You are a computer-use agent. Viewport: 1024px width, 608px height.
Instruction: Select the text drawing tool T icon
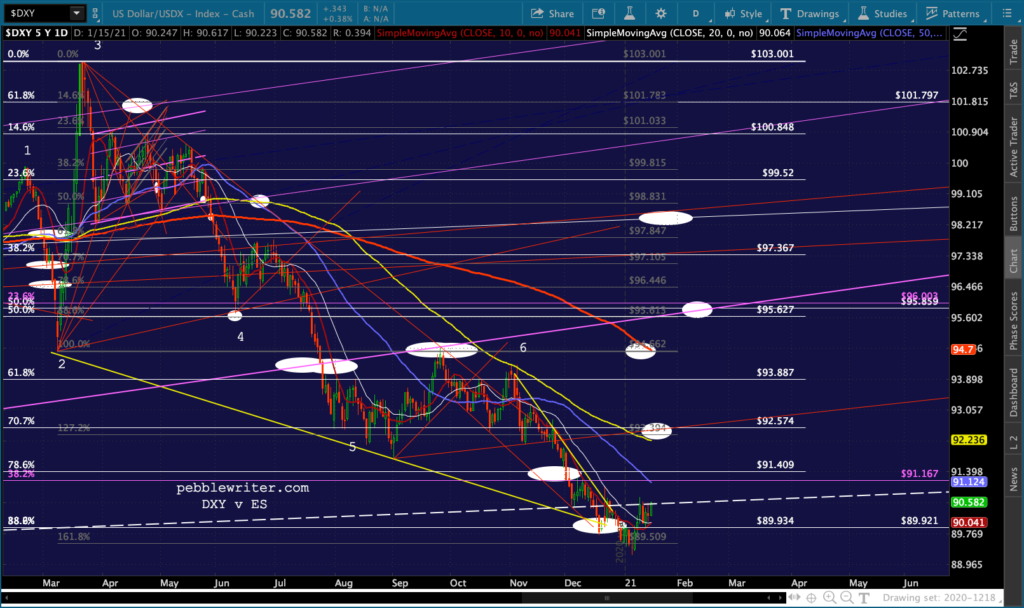[x=864, y=598]
